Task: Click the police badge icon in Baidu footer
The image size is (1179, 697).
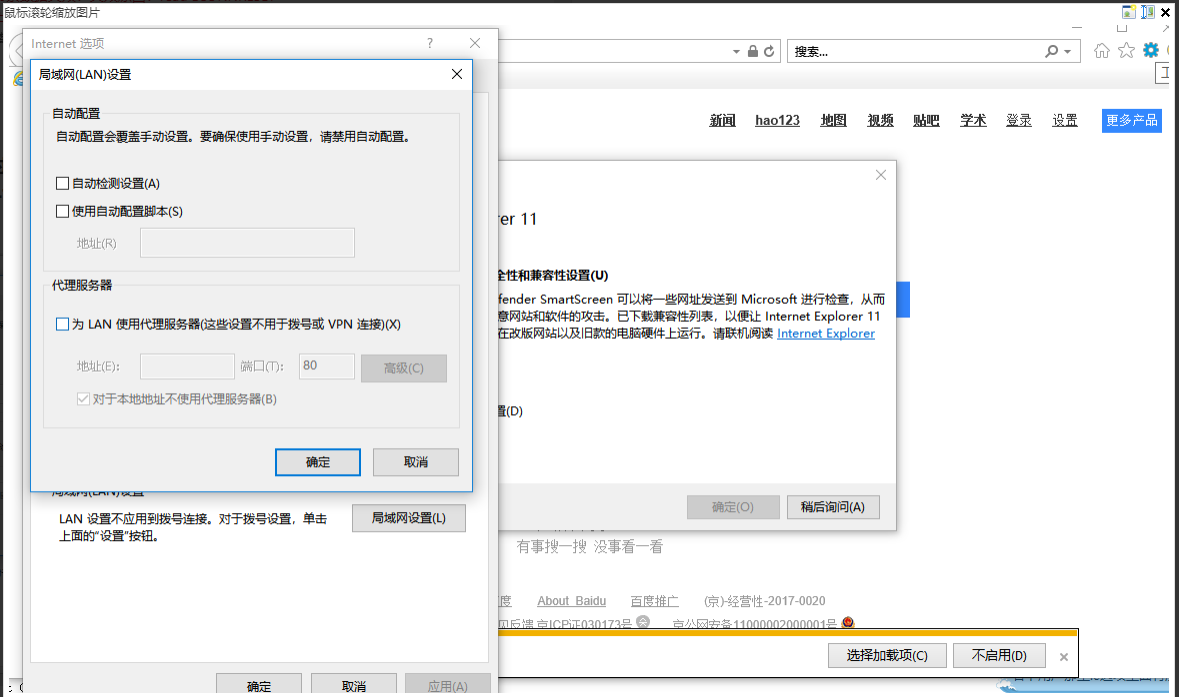Action: click(x=848, y=623)
